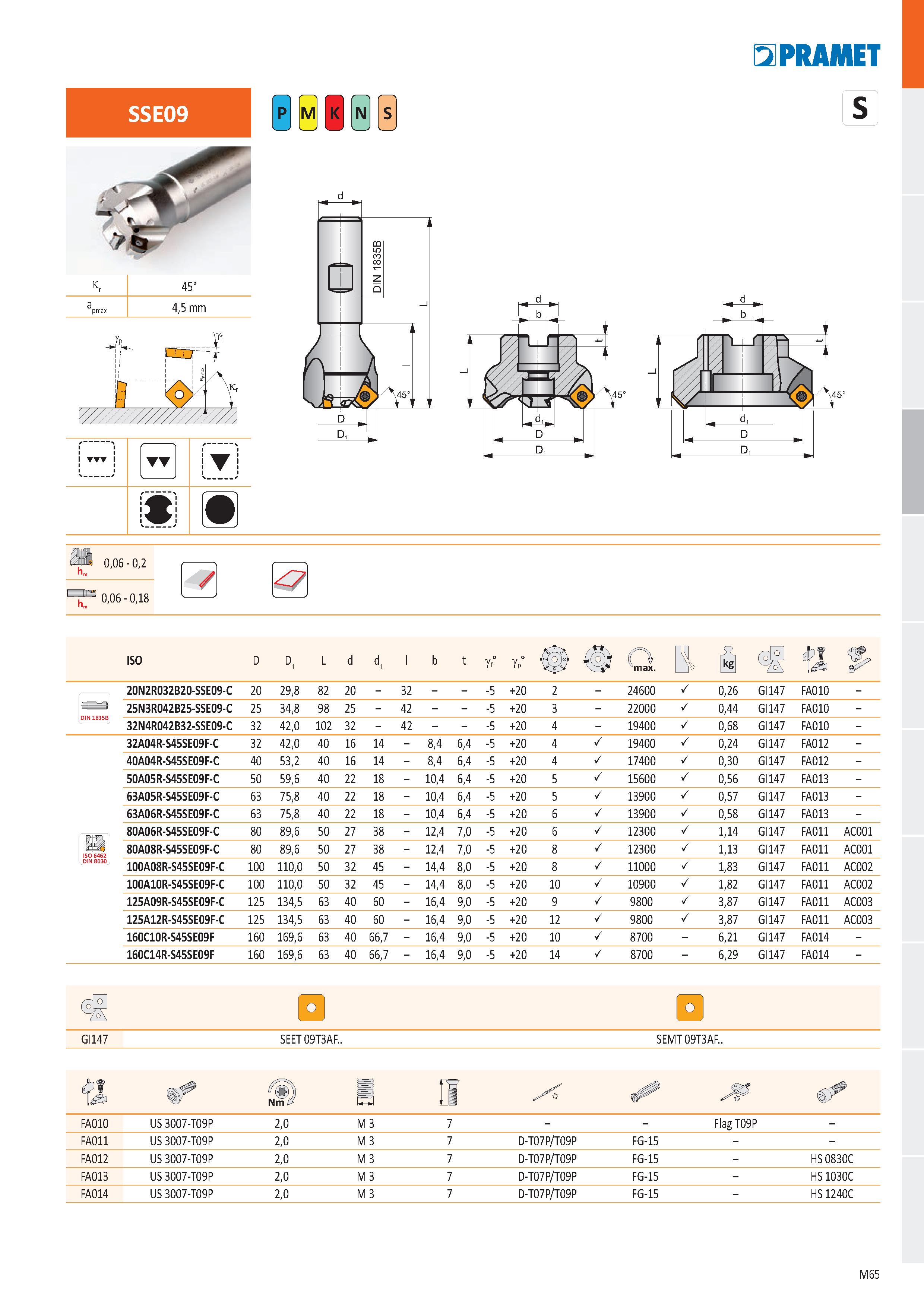Click the ISO 6462 DIN 8030 arbor icon
The width and height of the screenshot is (924, 1307).
pyautogui.click(x=95, y=849)
